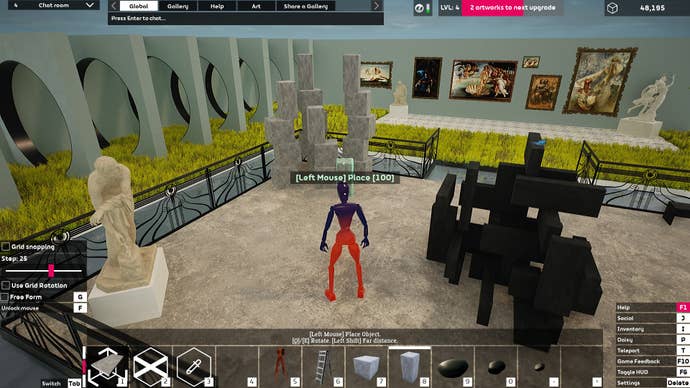This screenshot has width=690, height=388.
Task: Click the Delete key badge
Action: point(678,383)
